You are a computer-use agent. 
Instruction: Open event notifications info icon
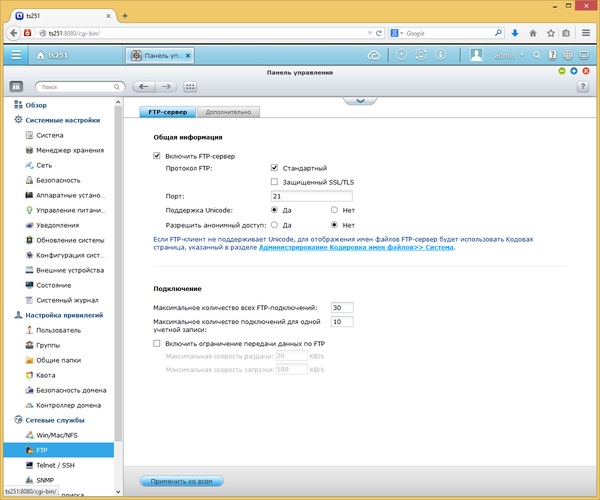pos(440,55)
